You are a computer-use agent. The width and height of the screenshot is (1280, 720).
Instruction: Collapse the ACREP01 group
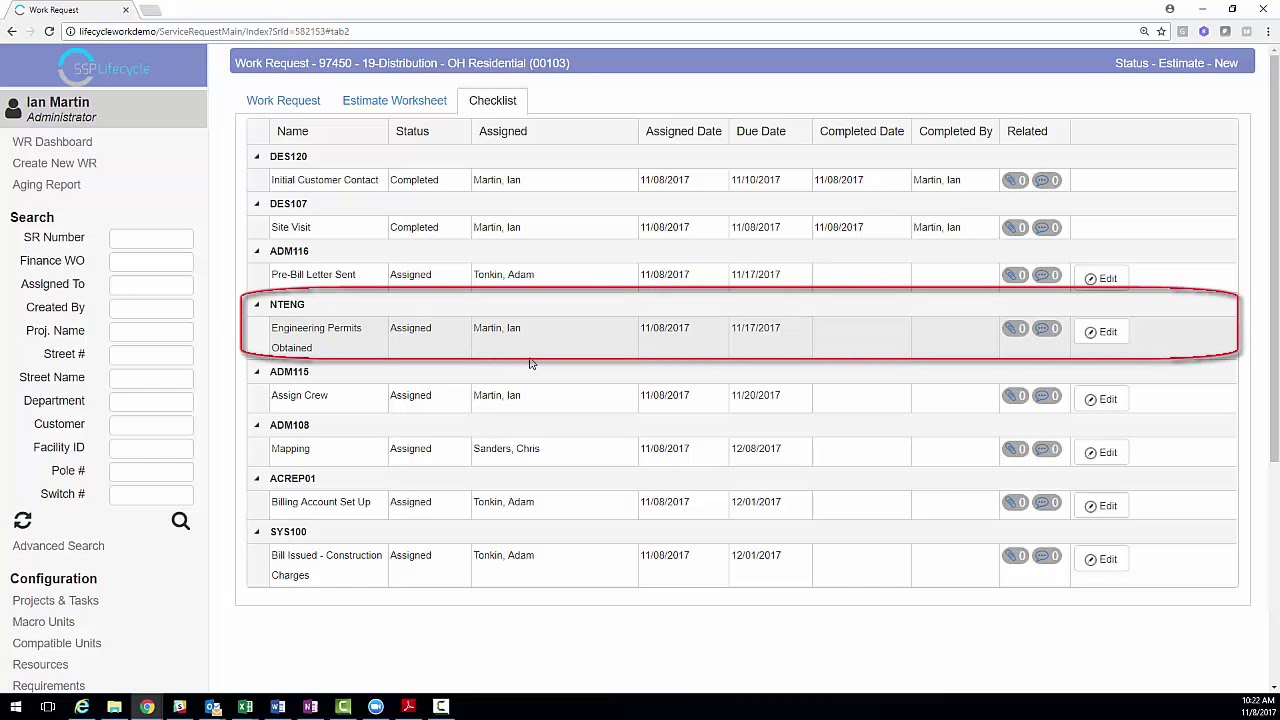pyautogui.click(x=257, y=479)
